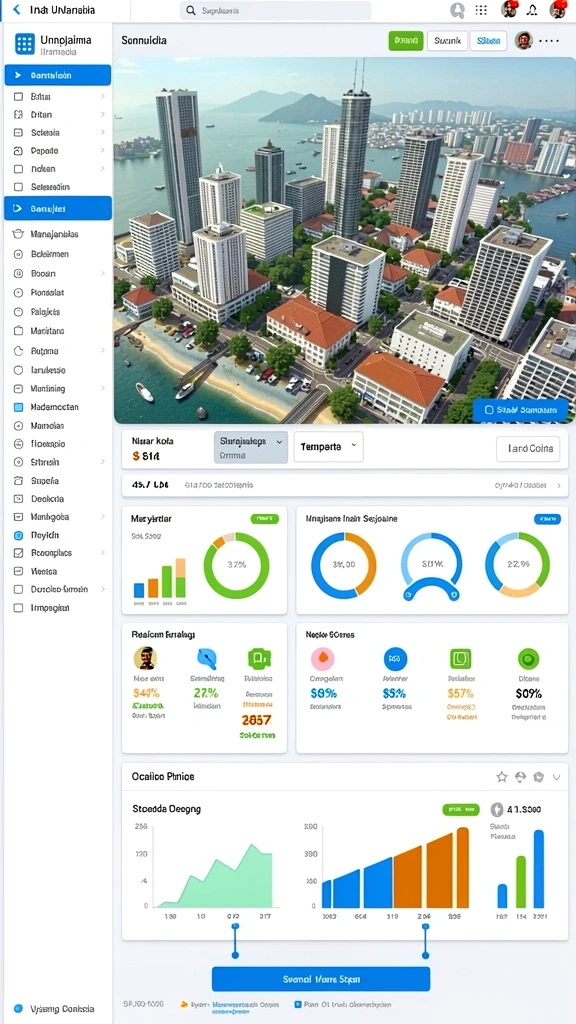Expand the Bitian sidebar row chevron
This screenshot has width=576, height=1024.
coord(103,96)
